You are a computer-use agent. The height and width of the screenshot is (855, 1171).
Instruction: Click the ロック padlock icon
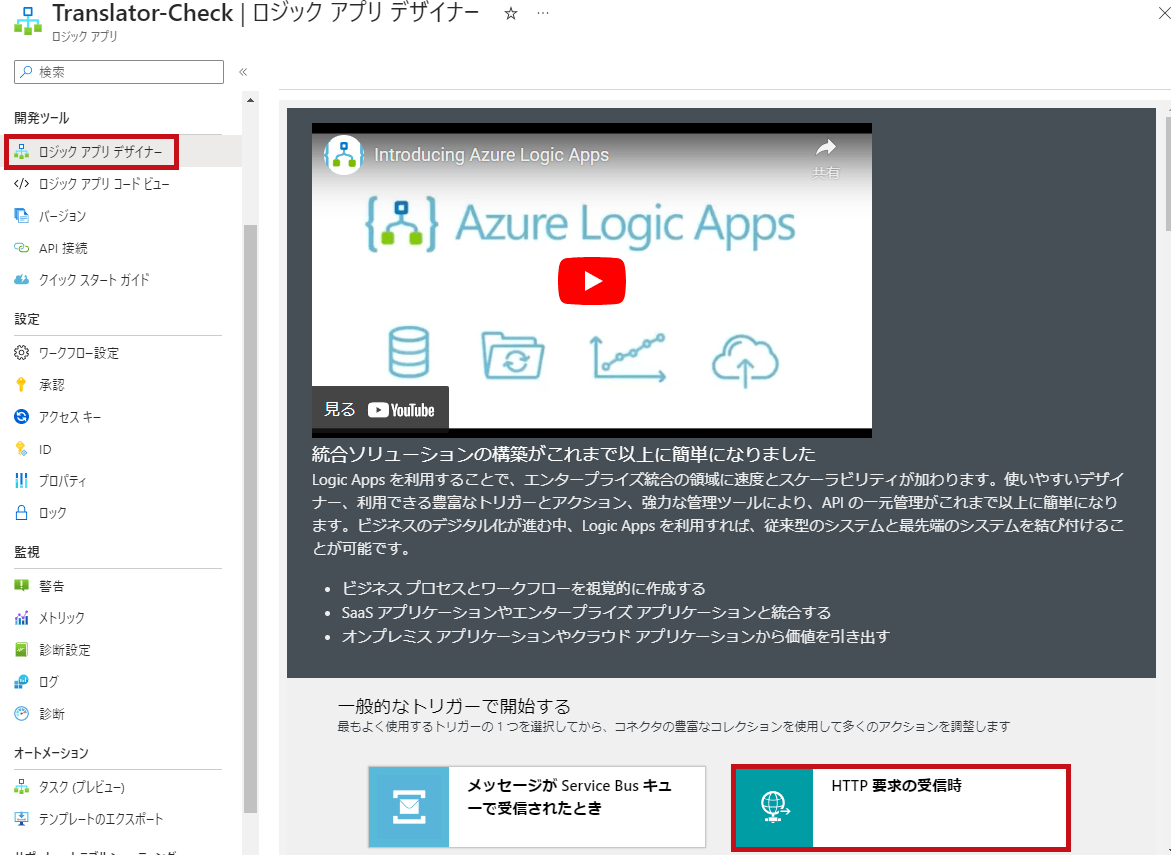point(22,512)
